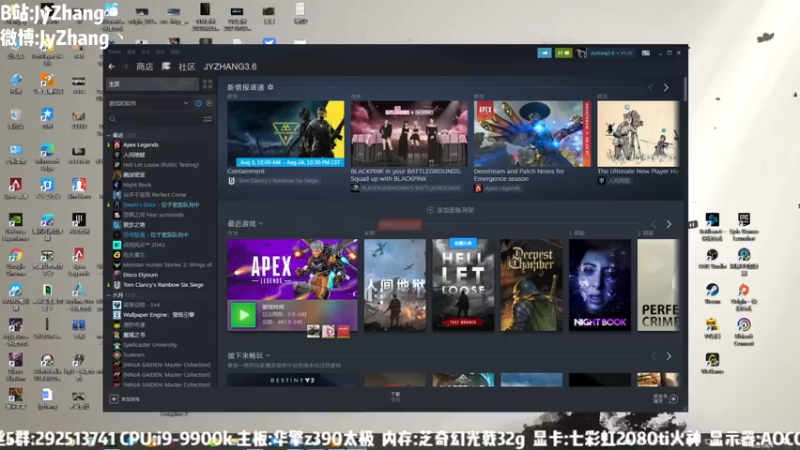Screen dimensions: 800x450
Task: Open the 最近游戏 shelf dropdown
Action: pyautogui.click(x=245, y=223)
